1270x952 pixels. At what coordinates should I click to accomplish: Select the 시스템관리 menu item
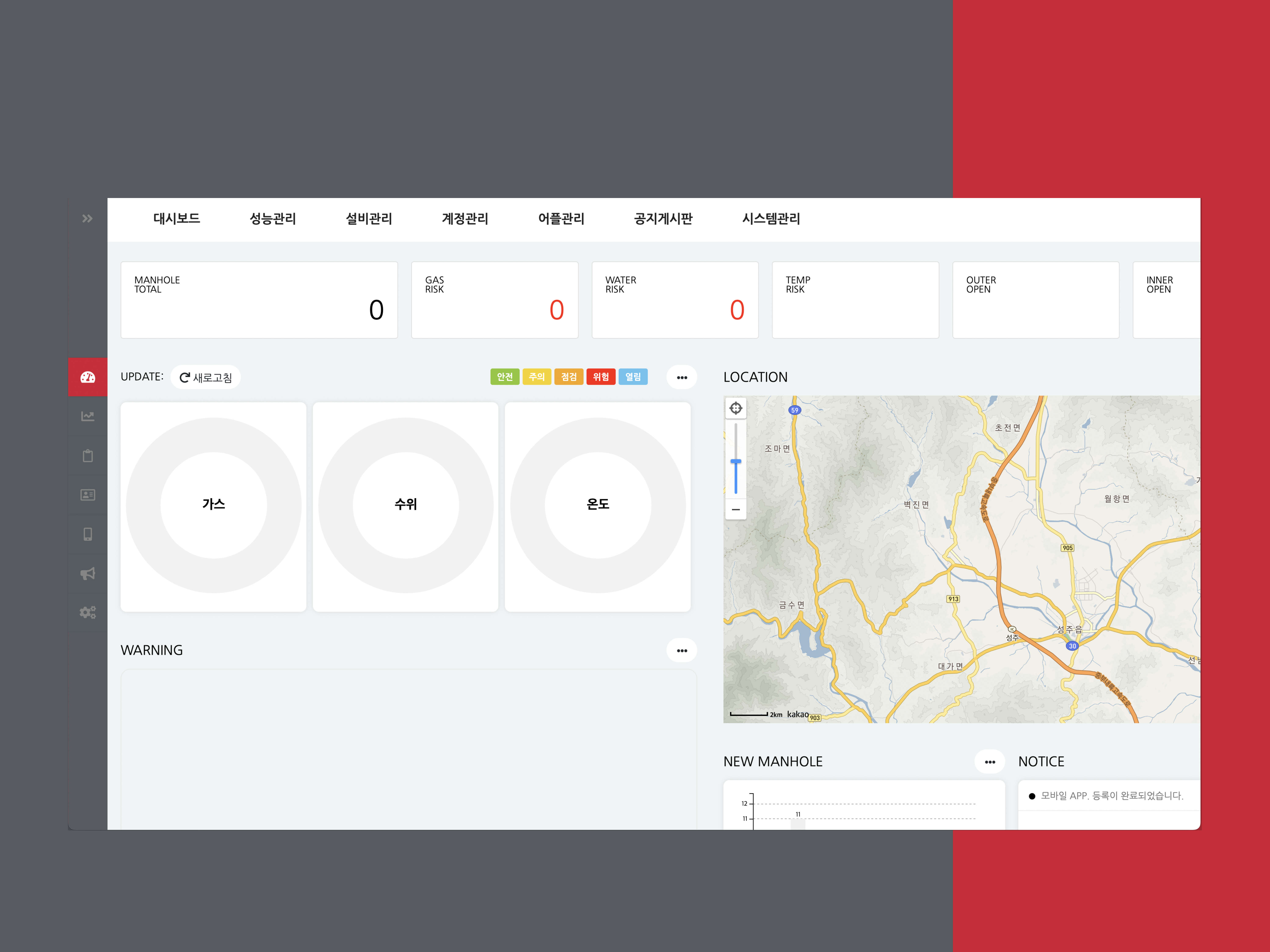(771, 219)
